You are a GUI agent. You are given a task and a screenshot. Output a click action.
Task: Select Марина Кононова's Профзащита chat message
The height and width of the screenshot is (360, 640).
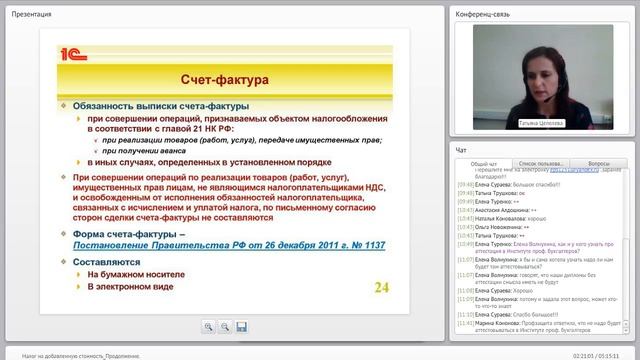pos(539,326)
